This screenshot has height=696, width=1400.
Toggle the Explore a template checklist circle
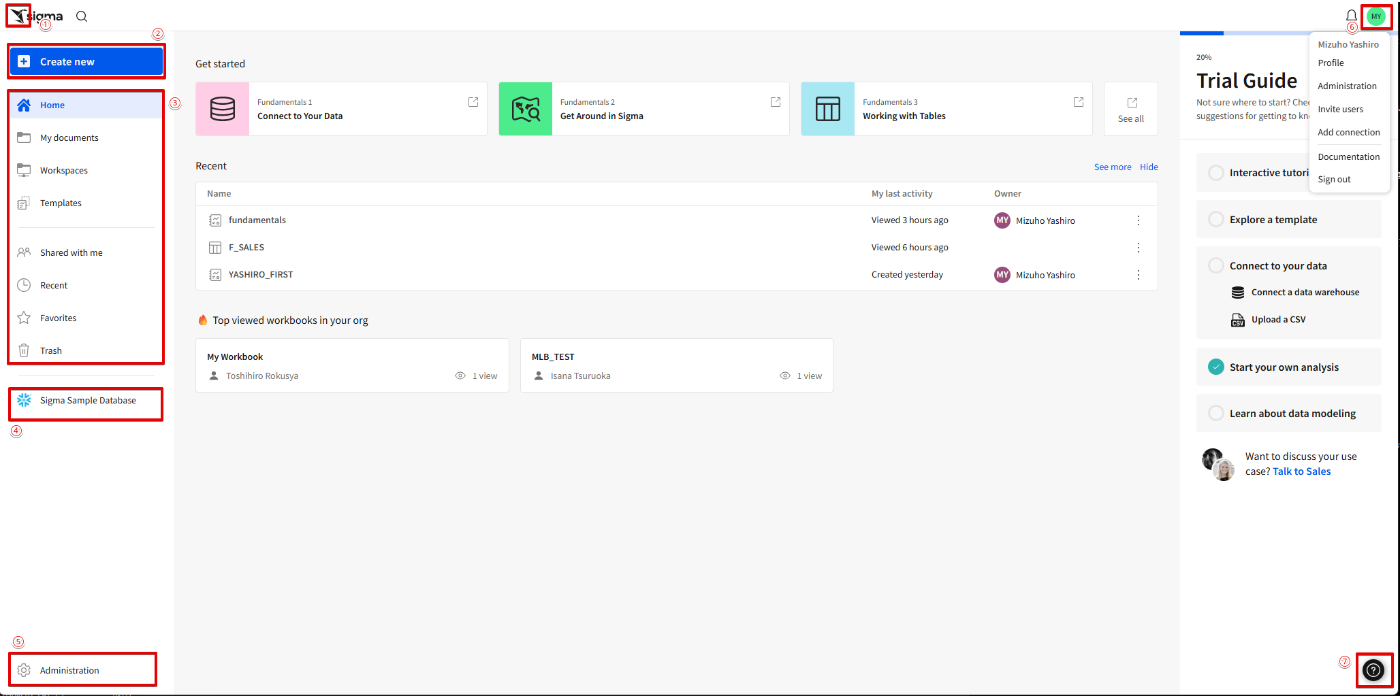(1216, 219)
